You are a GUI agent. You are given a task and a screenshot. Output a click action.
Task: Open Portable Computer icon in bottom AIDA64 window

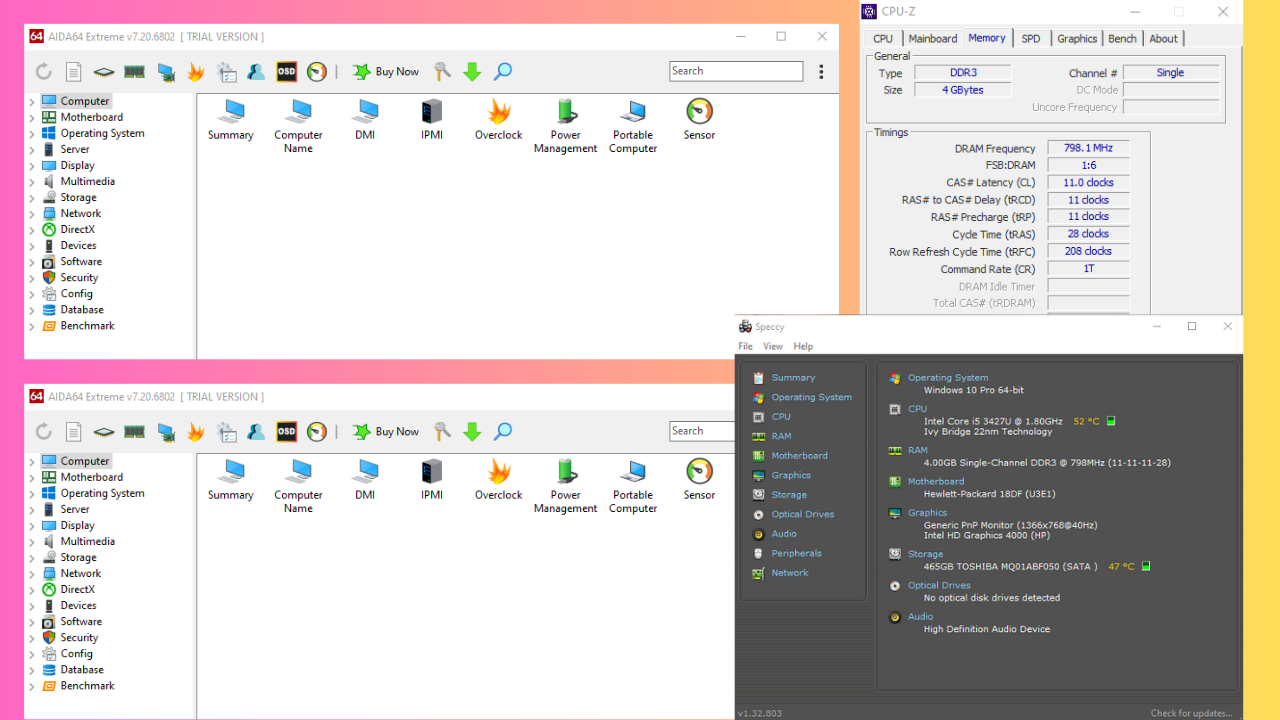pos(633,486)
